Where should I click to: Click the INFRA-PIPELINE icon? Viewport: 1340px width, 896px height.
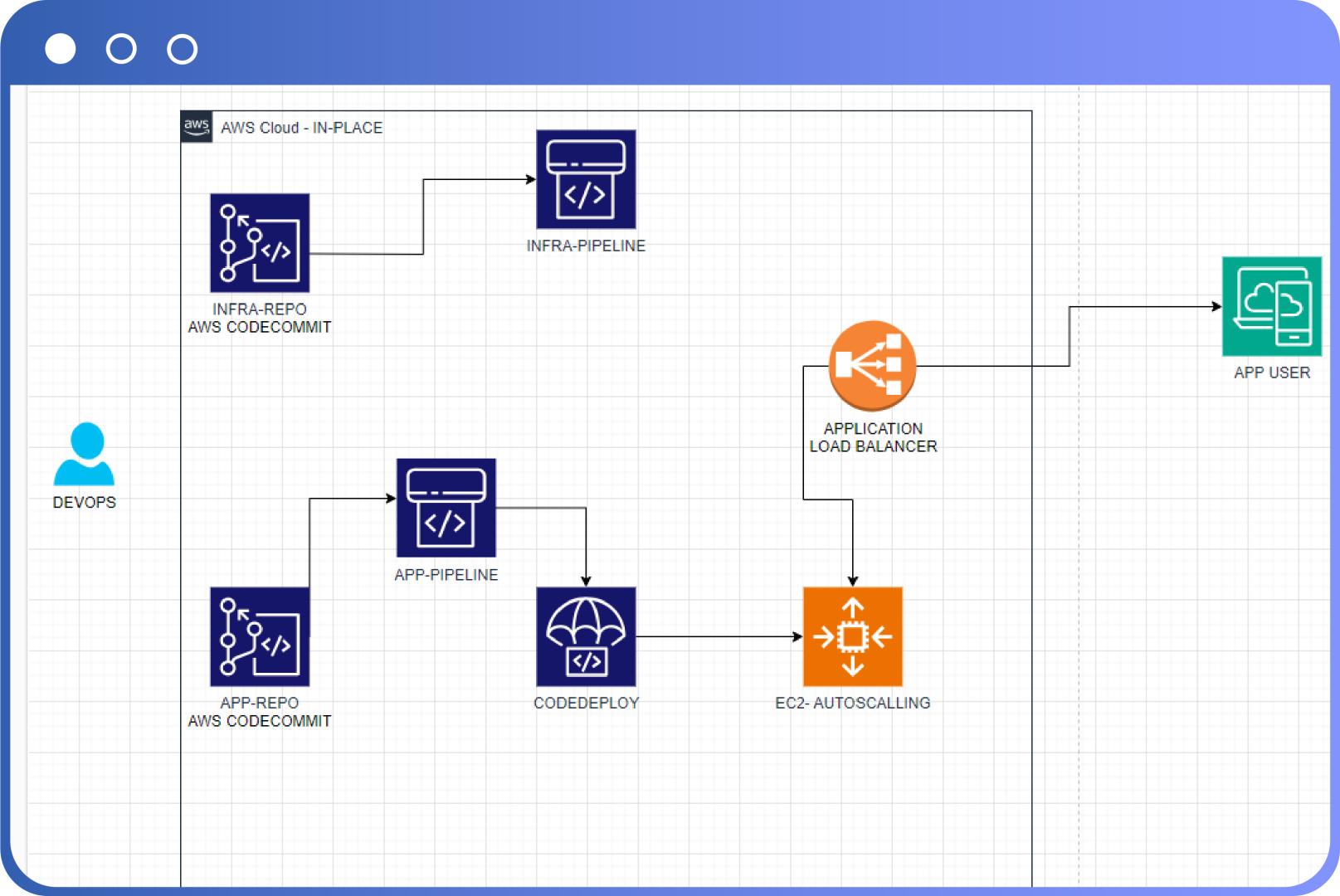click(x=586, y=179)
